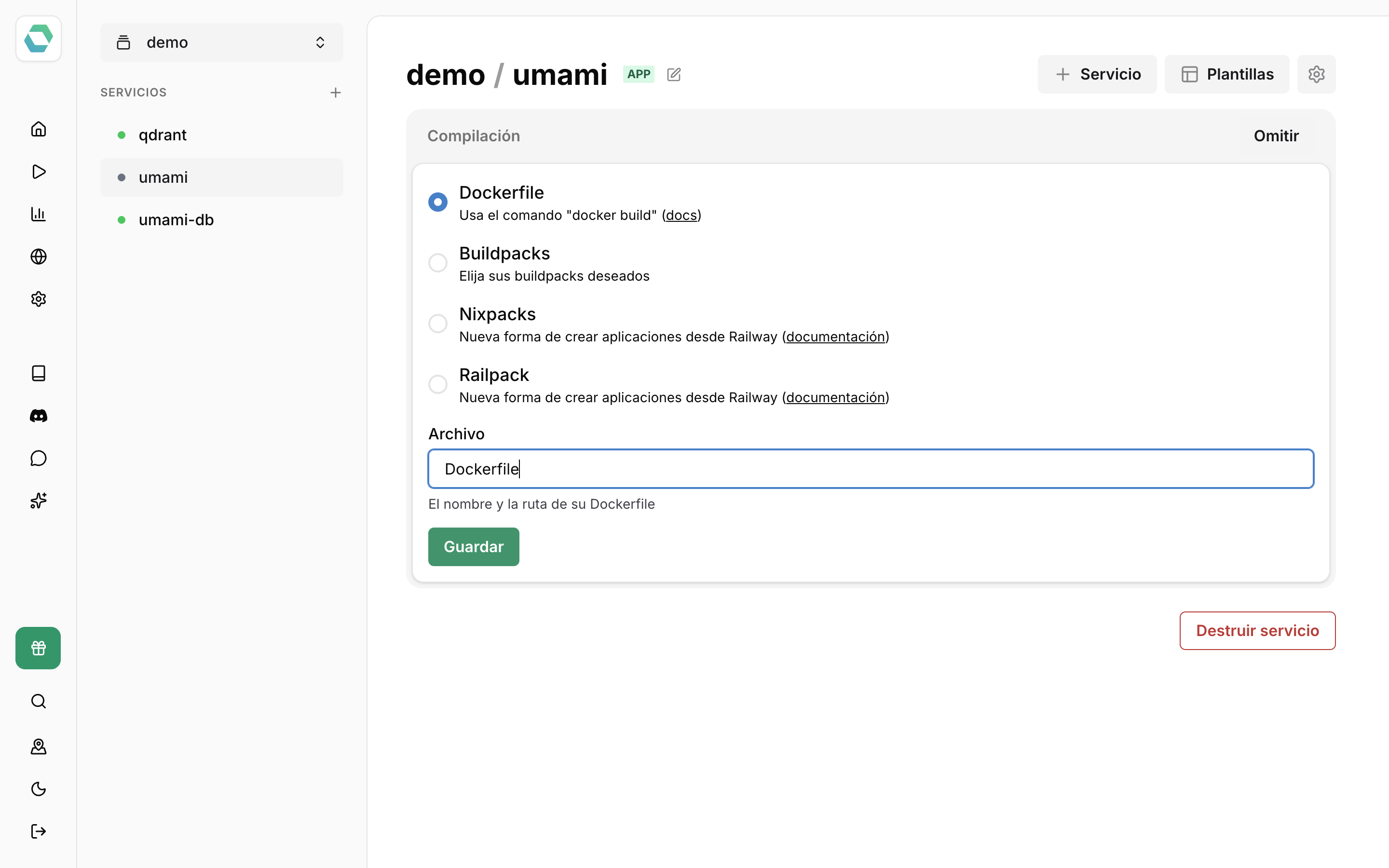Open search with the magnifier icon
The image size is (1389, 868).
[x=39, y=701]
